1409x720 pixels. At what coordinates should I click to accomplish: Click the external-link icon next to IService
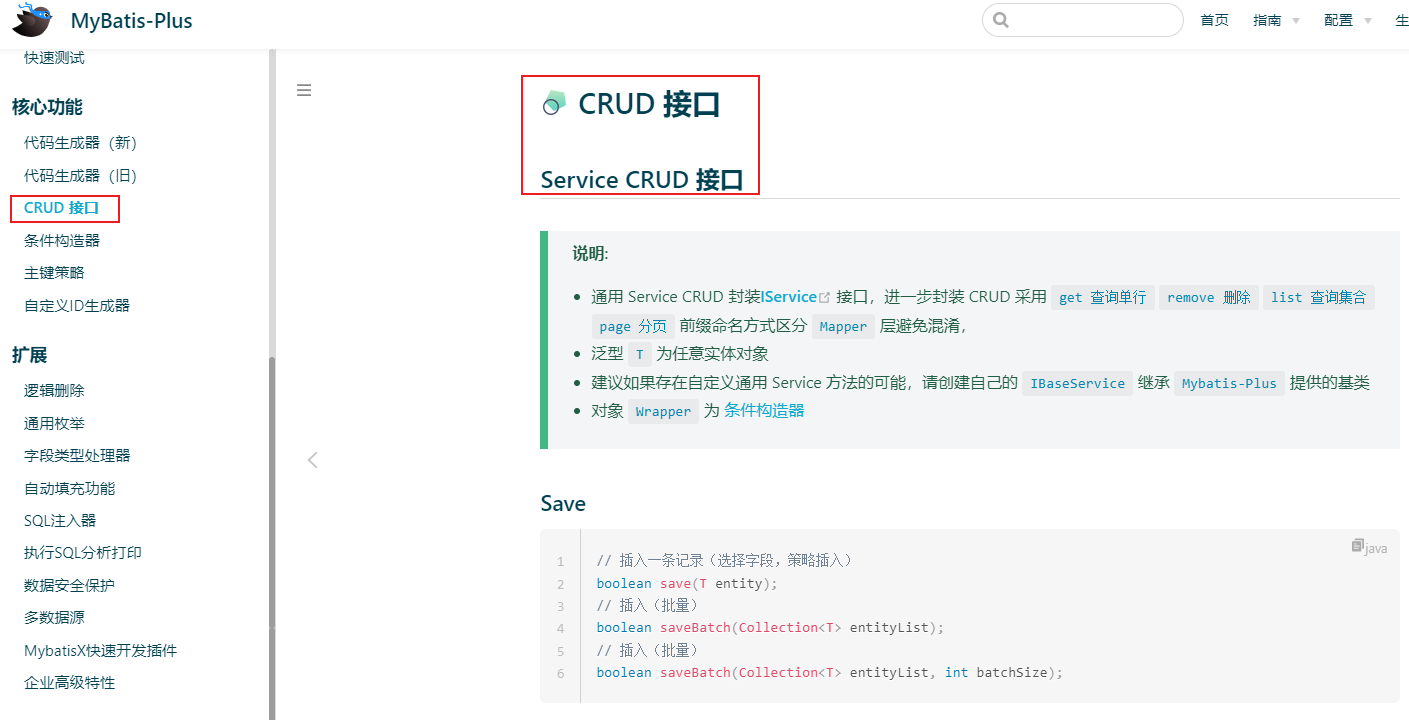pos(825,297)
